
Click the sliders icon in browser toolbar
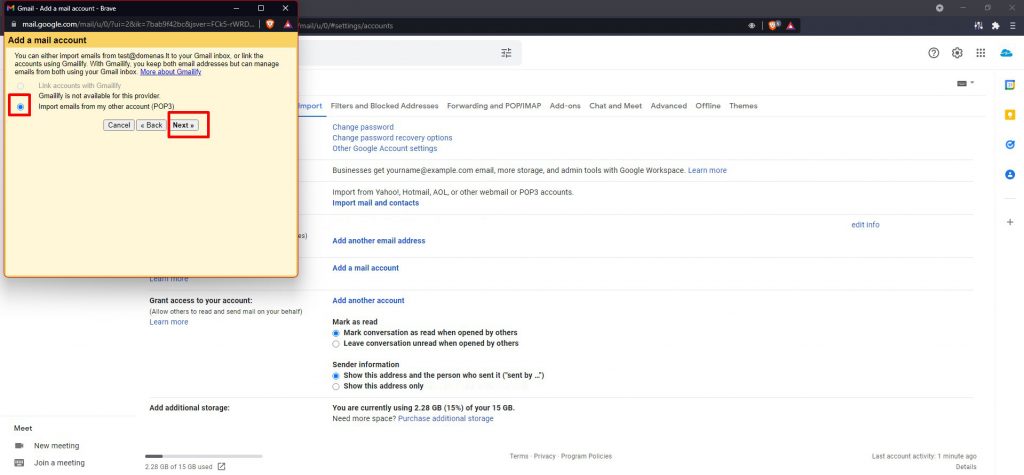click(x=978, y=25)
